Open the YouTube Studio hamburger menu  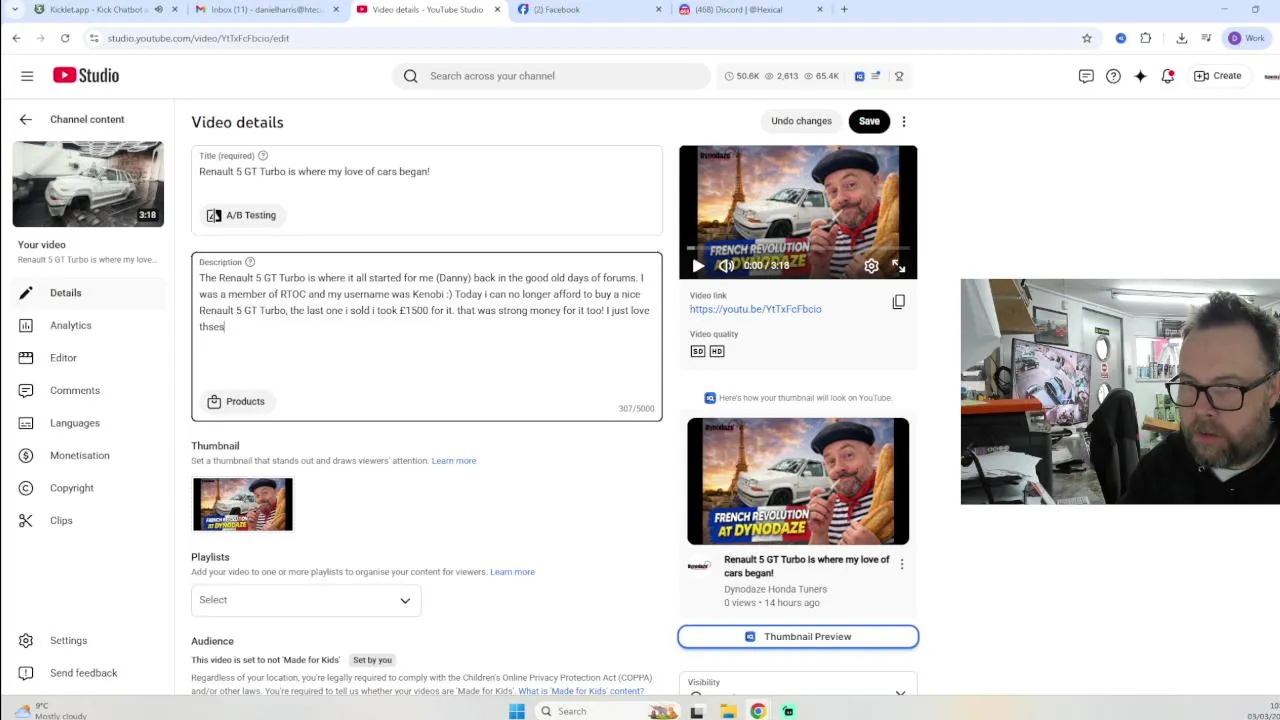coord(27,76)
